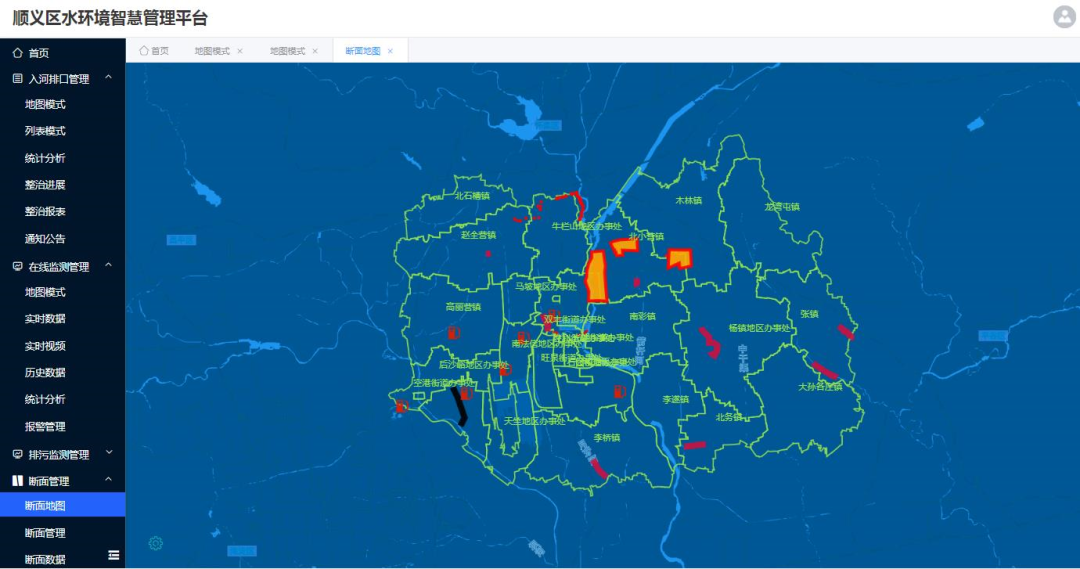Click the map settings gear icon
The height and width of the screenshot is (569, 1080).
pyautogui.click(x=156, y=543)
